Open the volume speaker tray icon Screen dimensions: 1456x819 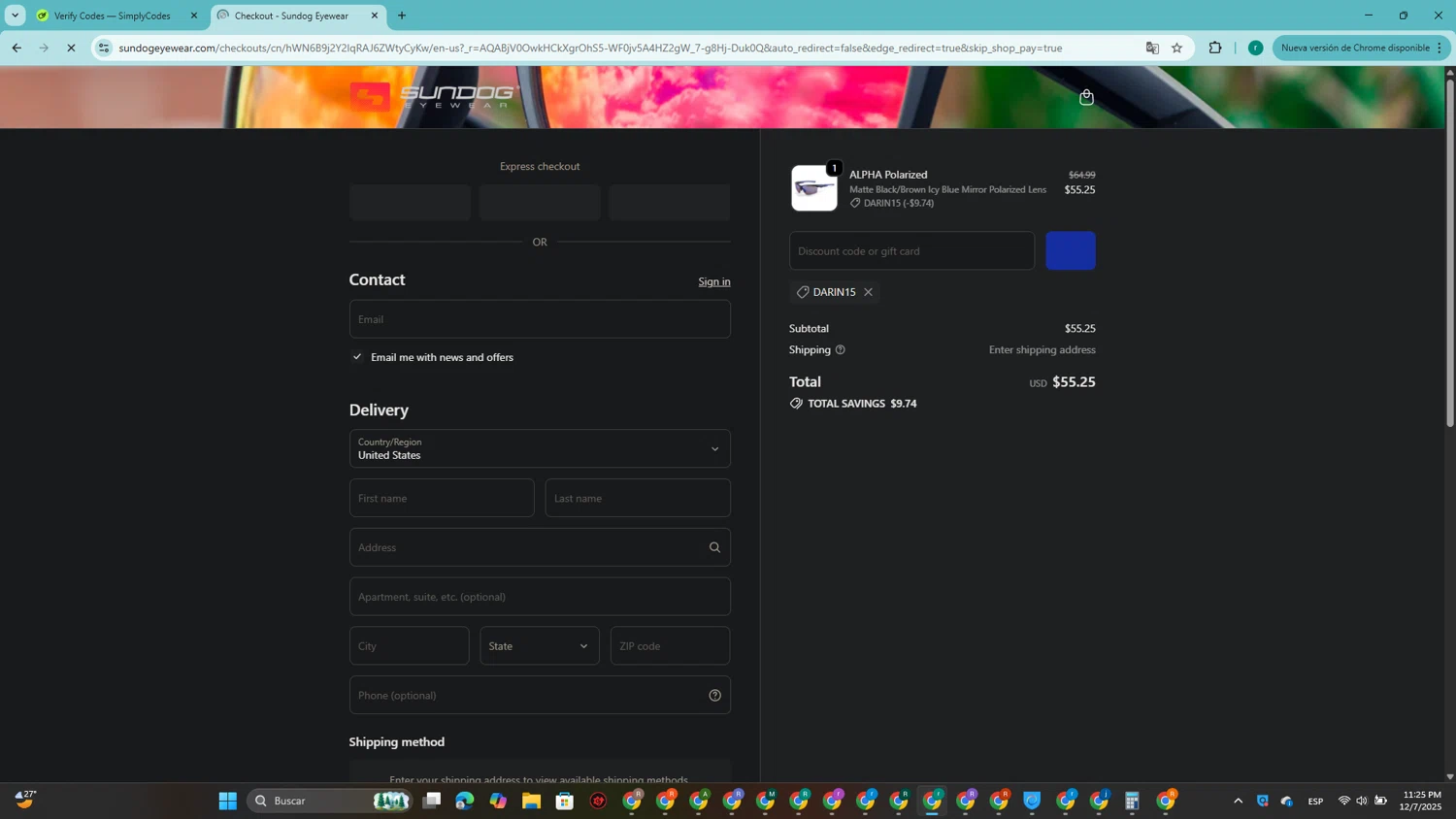(1362, 801)
